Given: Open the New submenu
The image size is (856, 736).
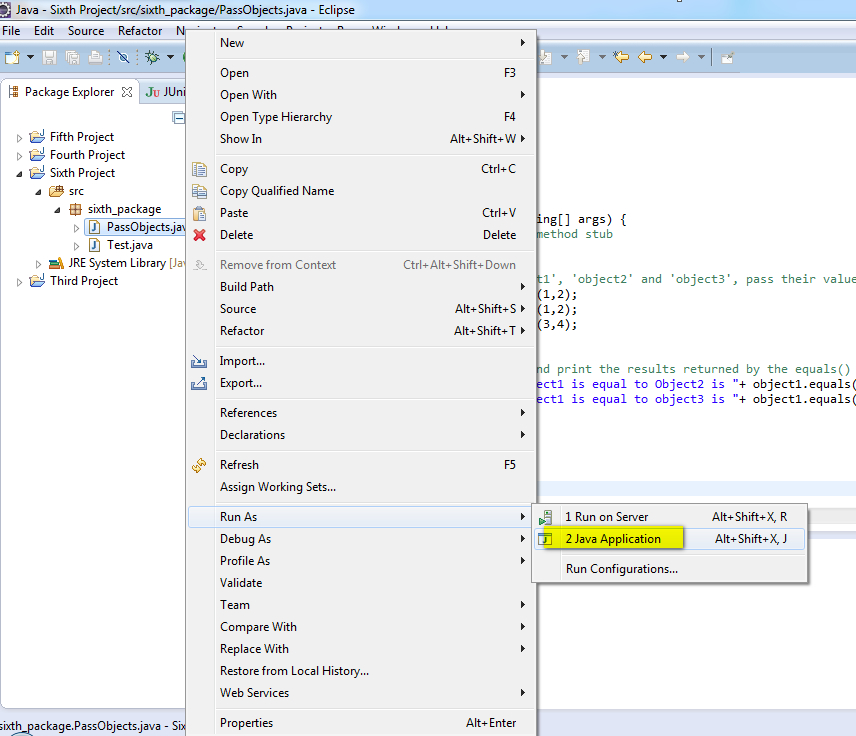Looking at the screenshot, I should click(x=361, y=43).
